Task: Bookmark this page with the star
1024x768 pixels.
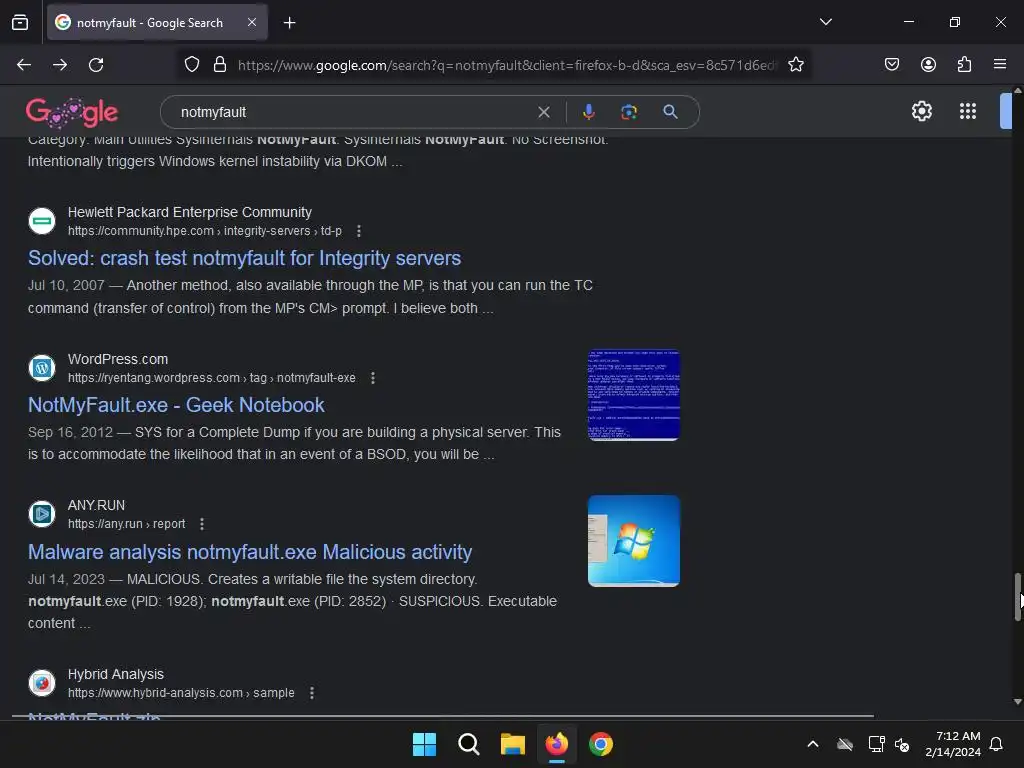Action: (x=795, y=65)
